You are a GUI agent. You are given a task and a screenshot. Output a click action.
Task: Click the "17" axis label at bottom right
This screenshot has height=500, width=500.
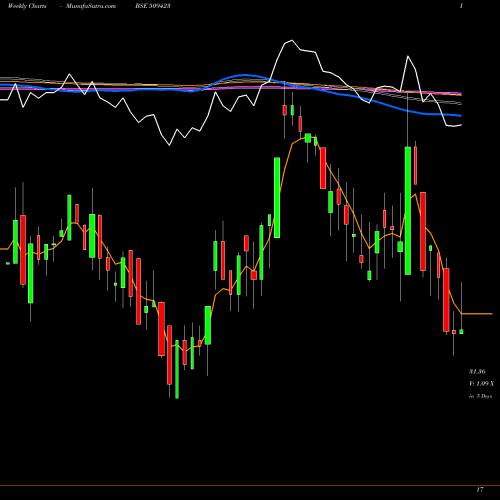pos(480,490)
